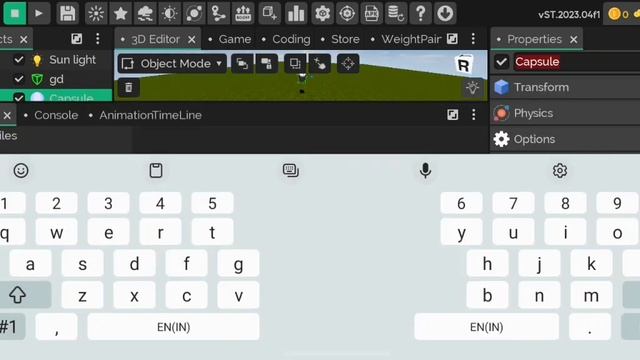Click the download arrow icon

[445, 13]
